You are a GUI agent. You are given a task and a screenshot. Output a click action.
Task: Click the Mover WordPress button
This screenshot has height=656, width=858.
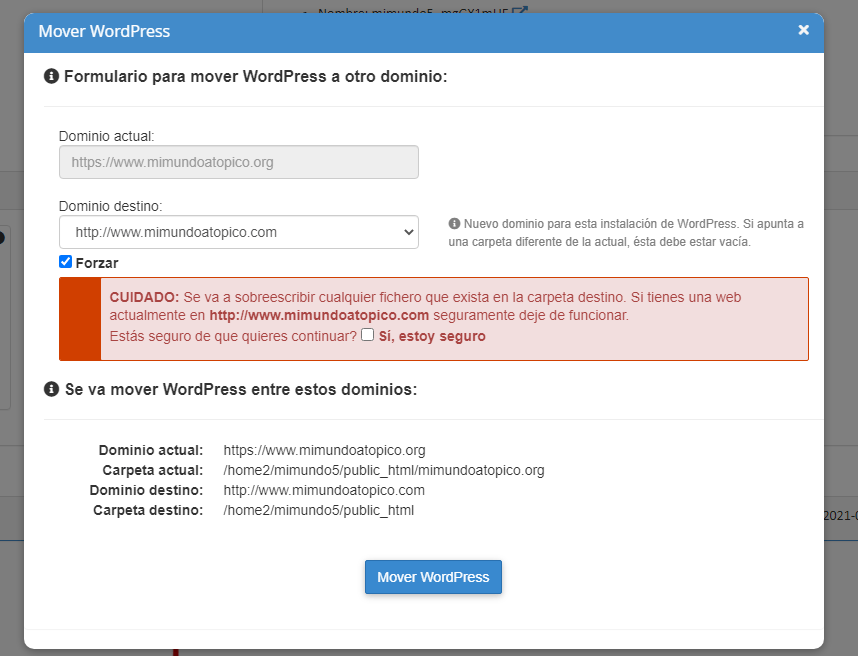(433, 577)
